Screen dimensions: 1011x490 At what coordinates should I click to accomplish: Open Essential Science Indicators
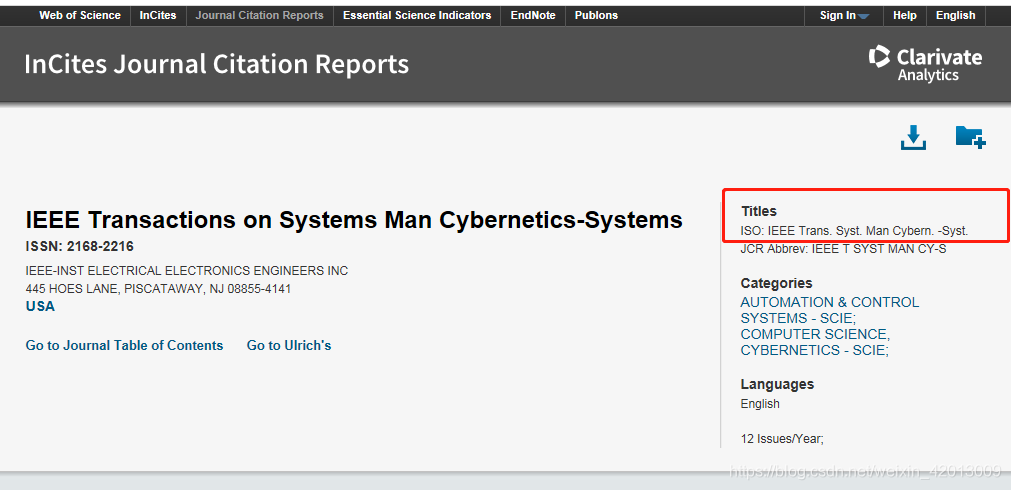(417, 15)
